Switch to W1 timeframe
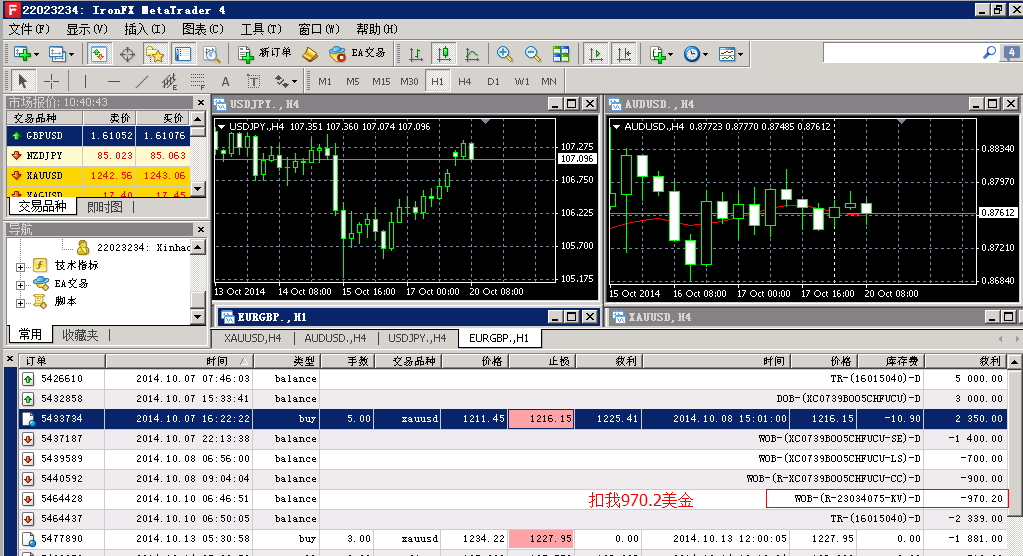This screenshot has height=556, width=1023. [x=522, y=81]
